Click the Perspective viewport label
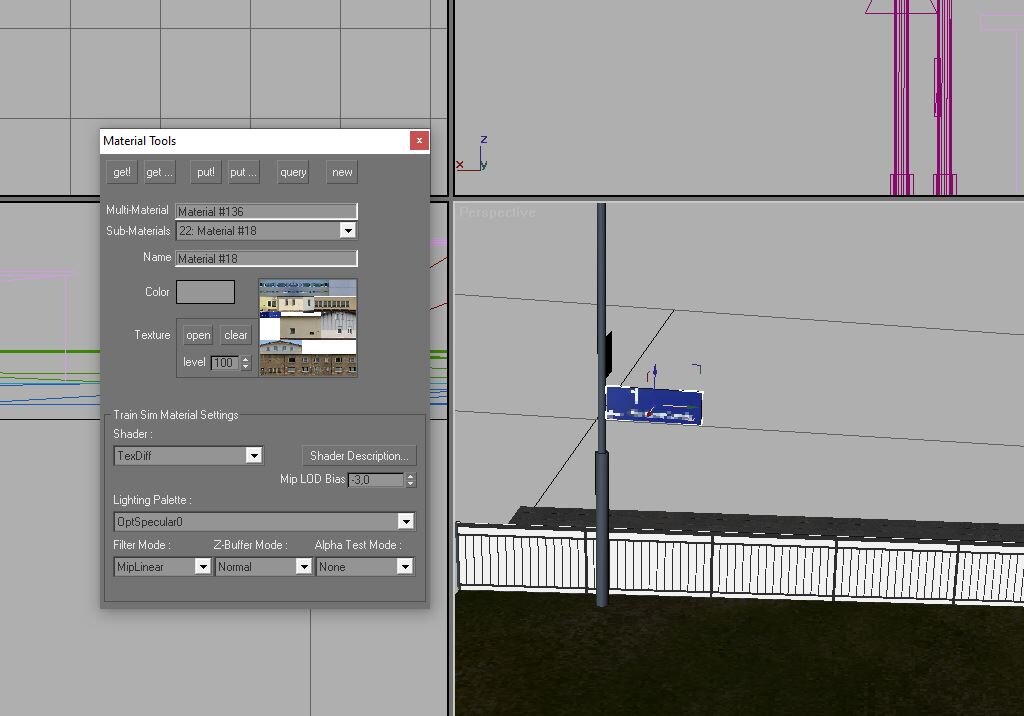The image size is (1024, 716). click(x=497, y=212)
